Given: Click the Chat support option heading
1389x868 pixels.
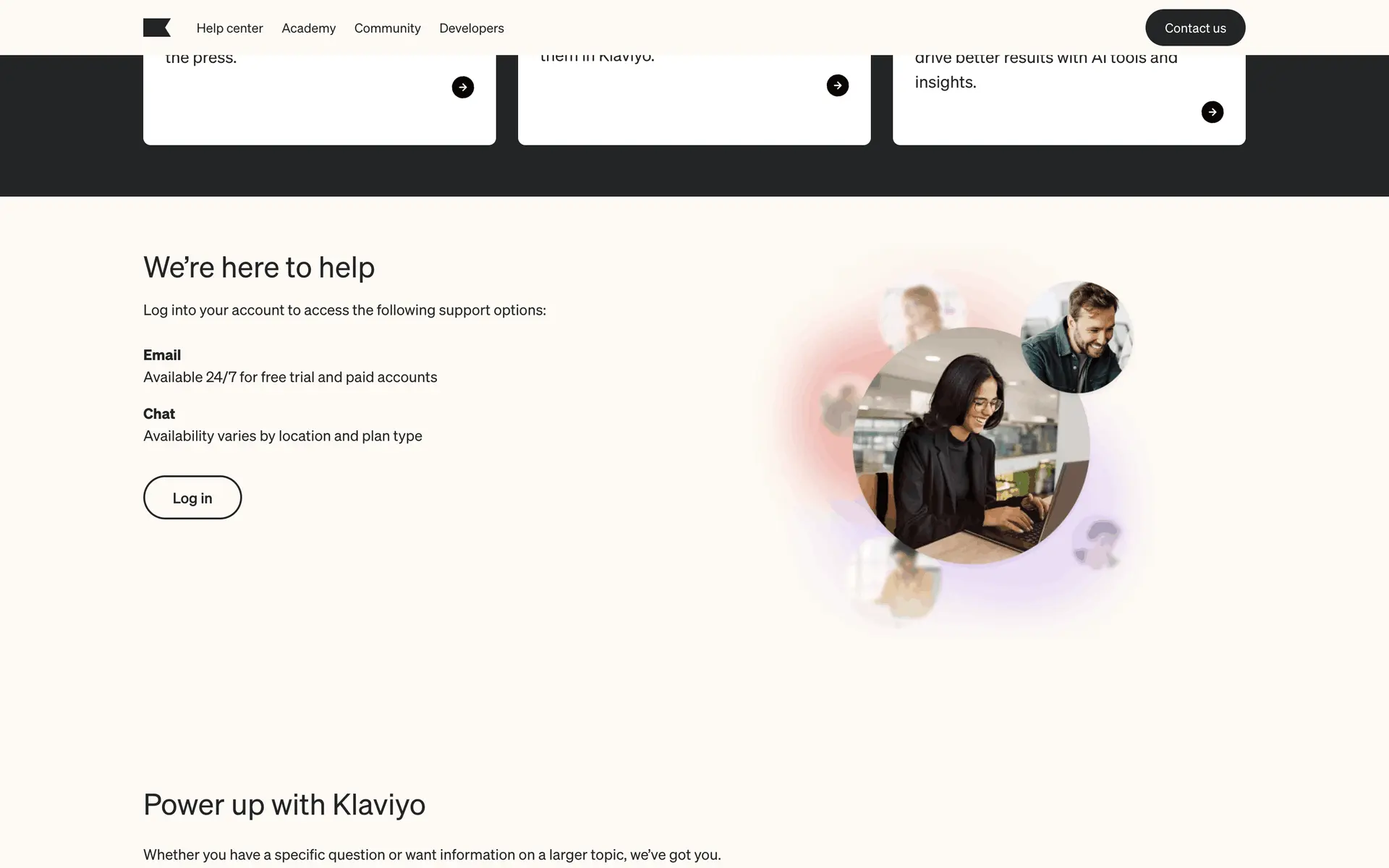Looking at the screenshot, I should pyautogui.click(x=159, y=414).
